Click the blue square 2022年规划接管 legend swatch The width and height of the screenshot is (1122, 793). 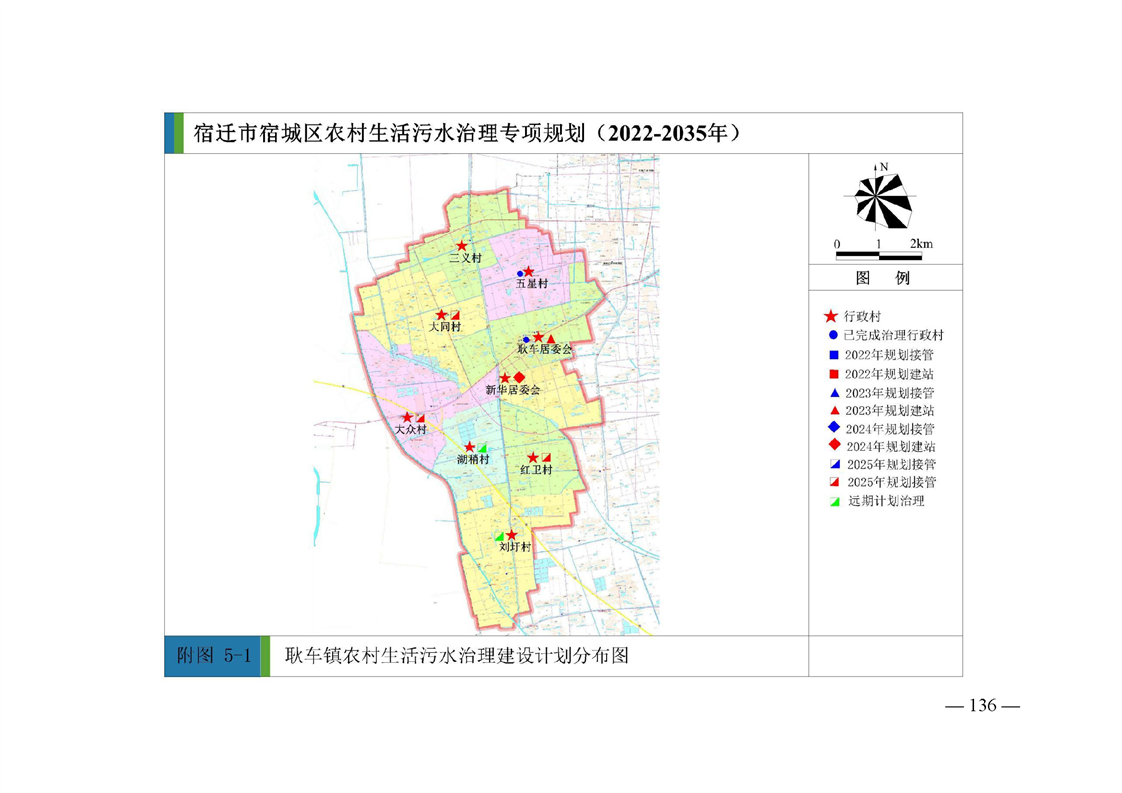831,354
